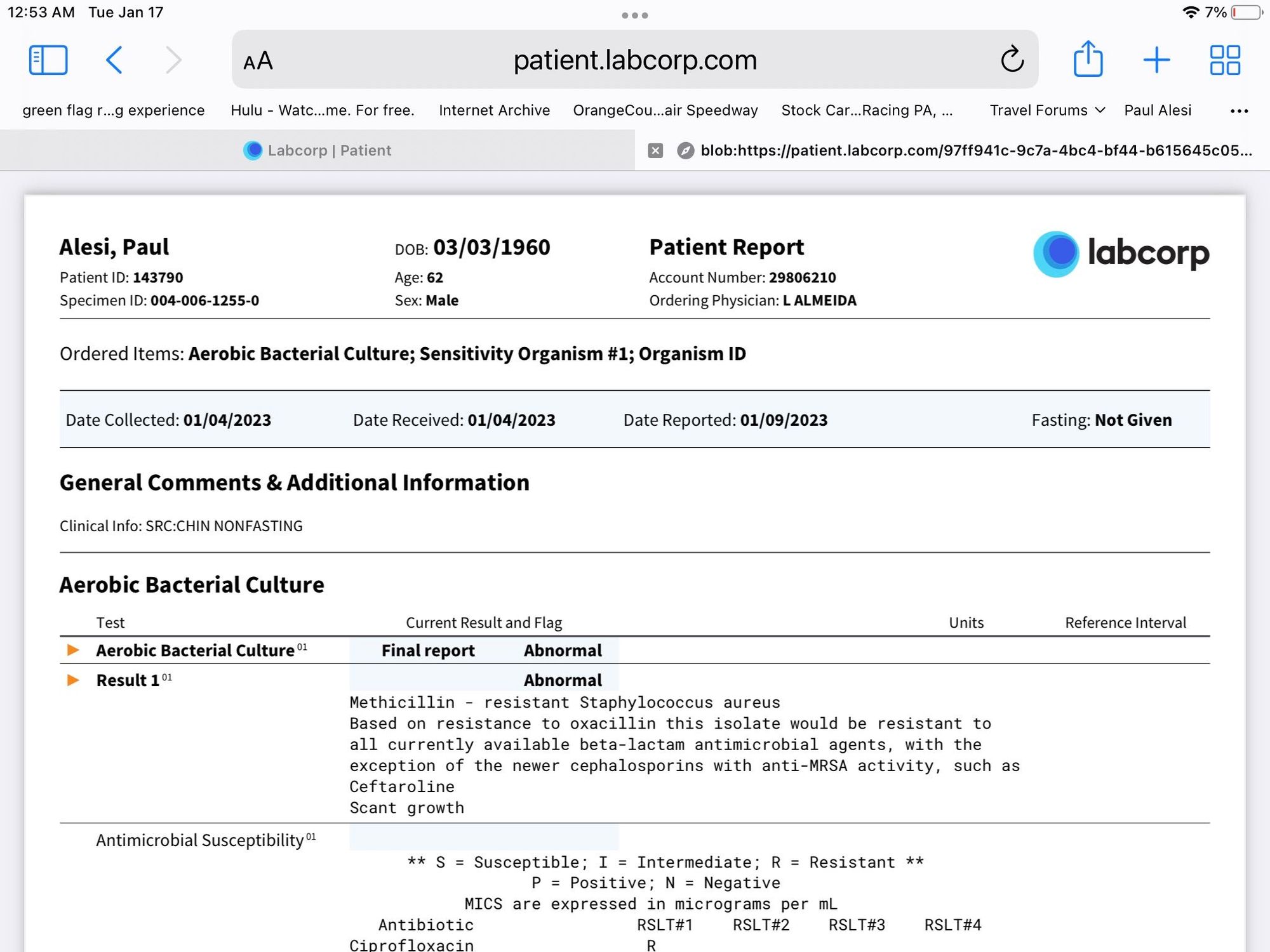Open the Paul Alesi bookmark
1270x952 pixels.
click(1158, 110)
